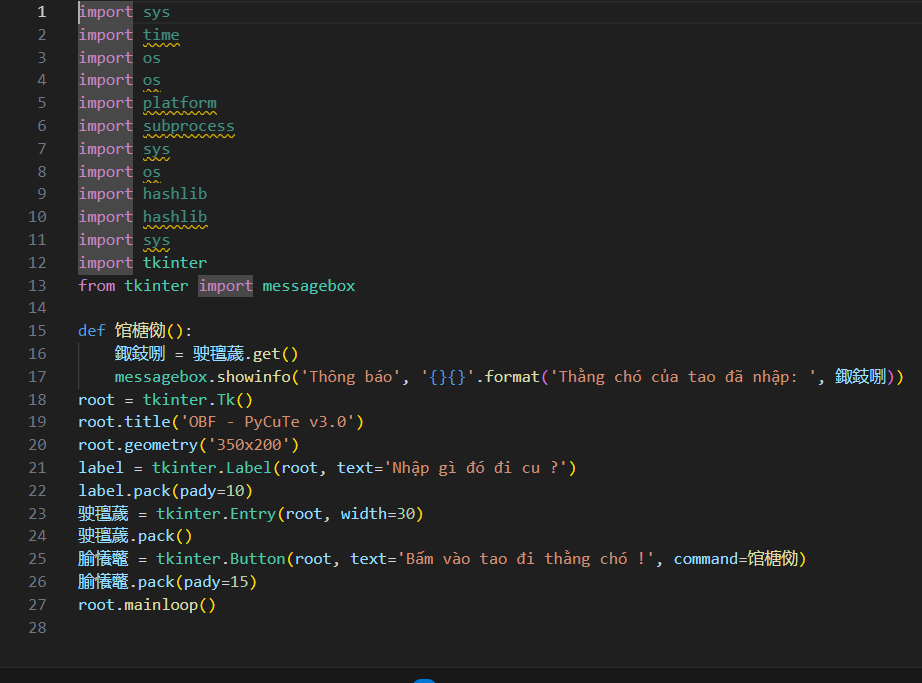Click line number 1 in the gutter
Image resolution: width=922 pixels, height=683 pixels.
point(42,12)
